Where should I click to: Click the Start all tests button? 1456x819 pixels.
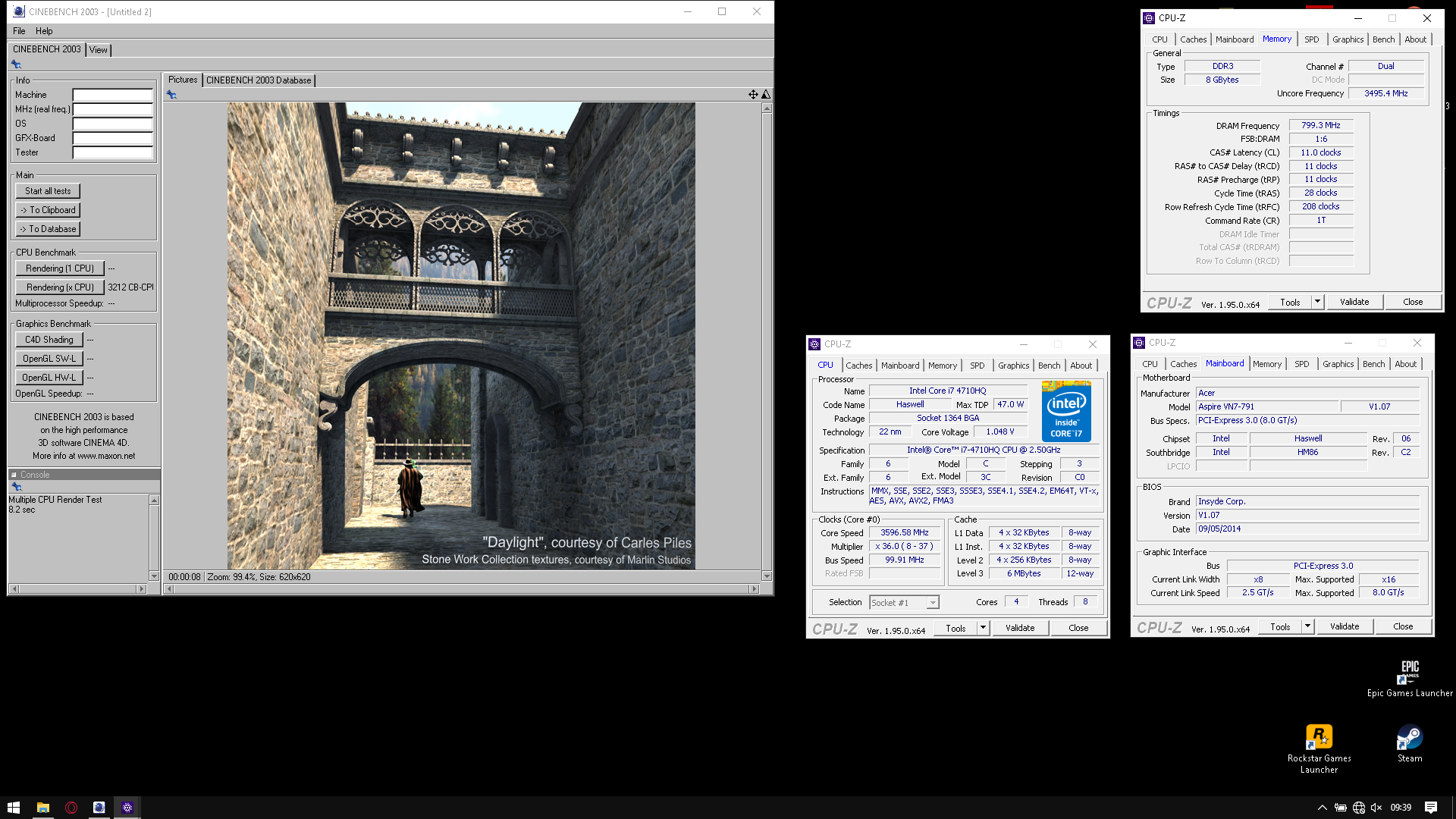click(48, 191)
